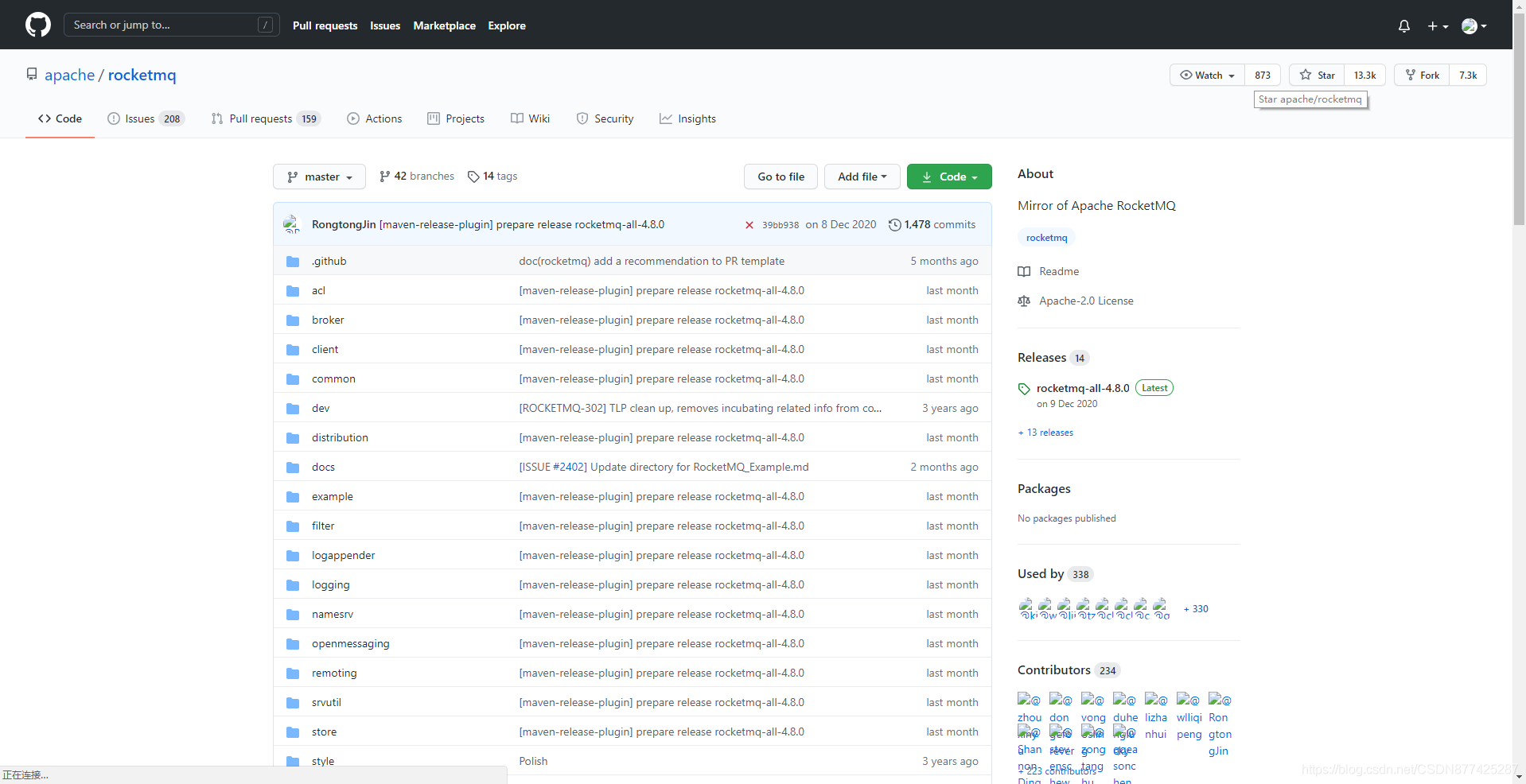This screenshot has height=784, width=1526.
Task: Open the broker folder icon
Action: [x=293, y=320]
